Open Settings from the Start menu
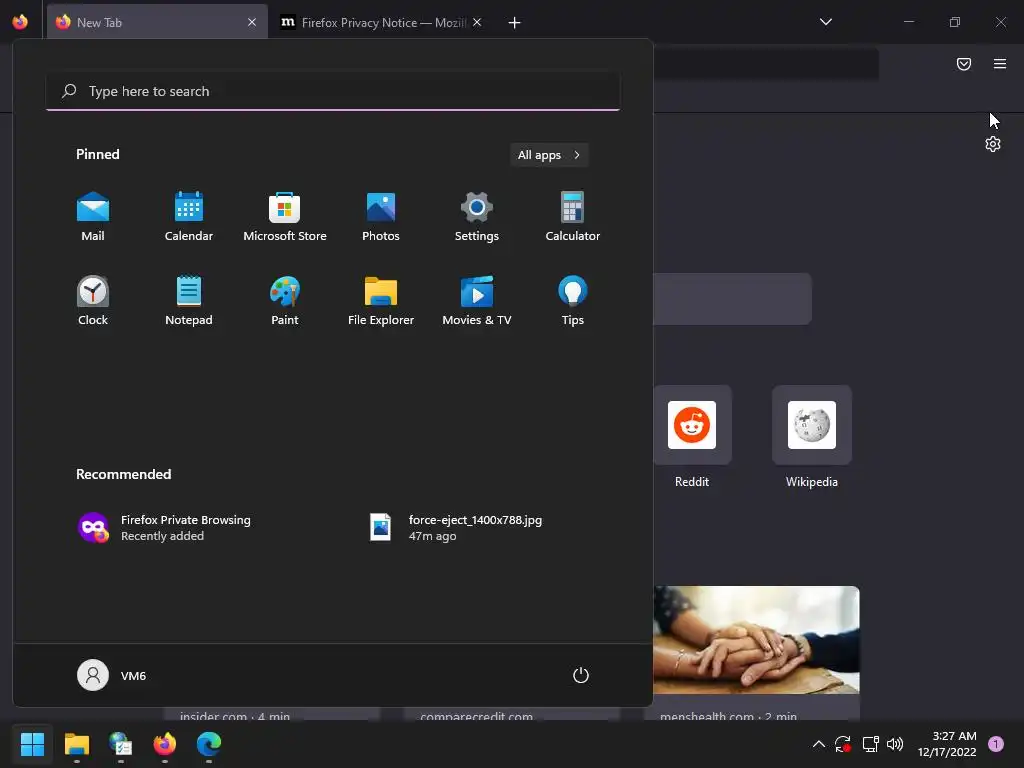Screen dimensions: 1024x768 pyautogui.click(x=477, y=217)
